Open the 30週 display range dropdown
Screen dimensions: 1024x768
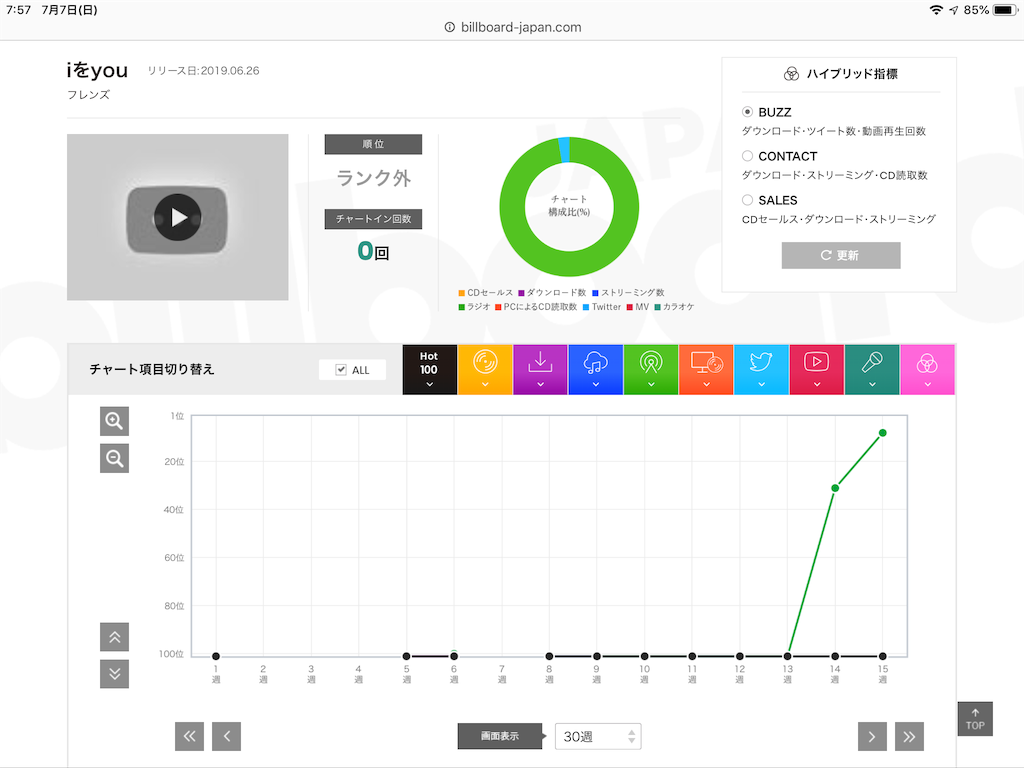tap(598, 737)
